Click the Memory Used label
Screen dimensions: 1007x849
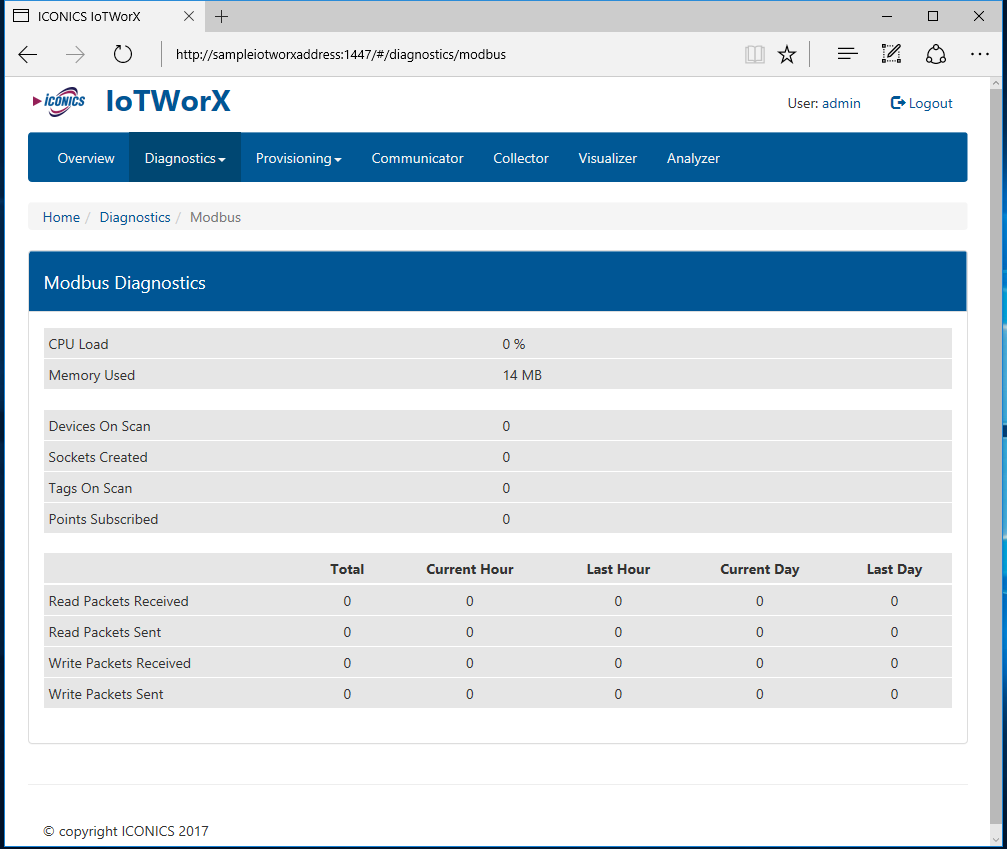tap(92, 375)
